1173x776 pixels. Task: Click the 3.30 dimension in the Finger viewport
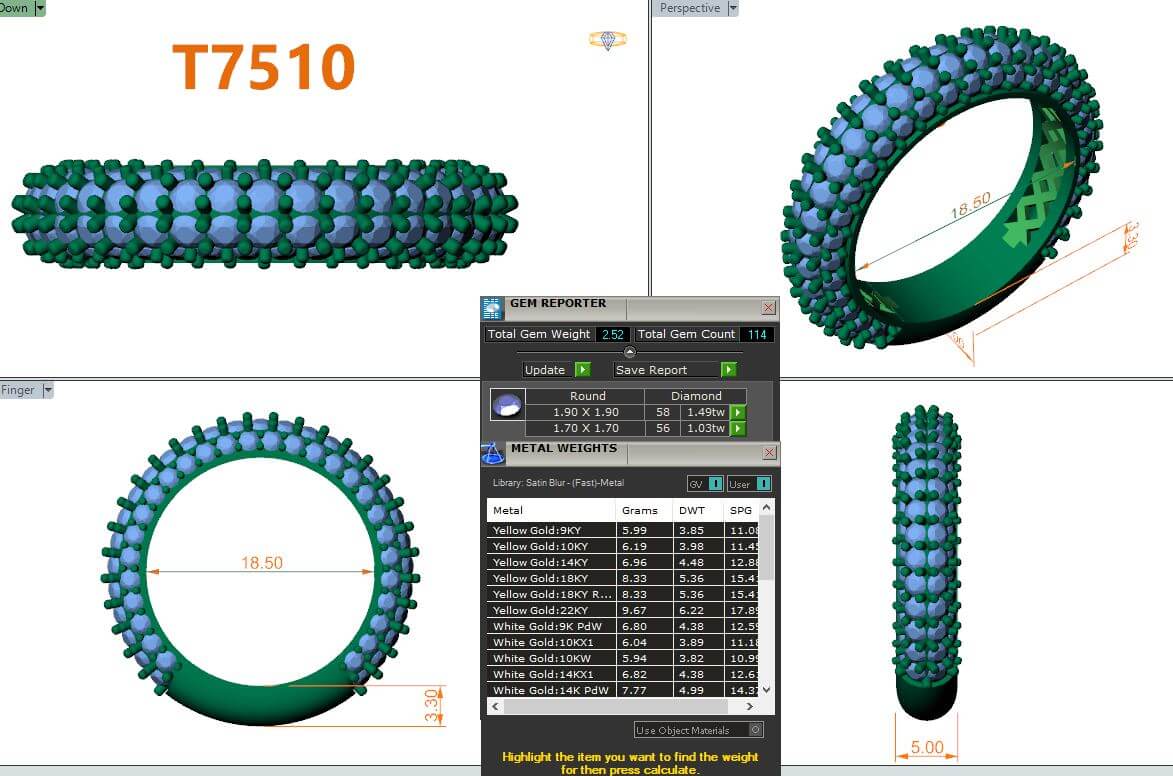tap(431, 706)
